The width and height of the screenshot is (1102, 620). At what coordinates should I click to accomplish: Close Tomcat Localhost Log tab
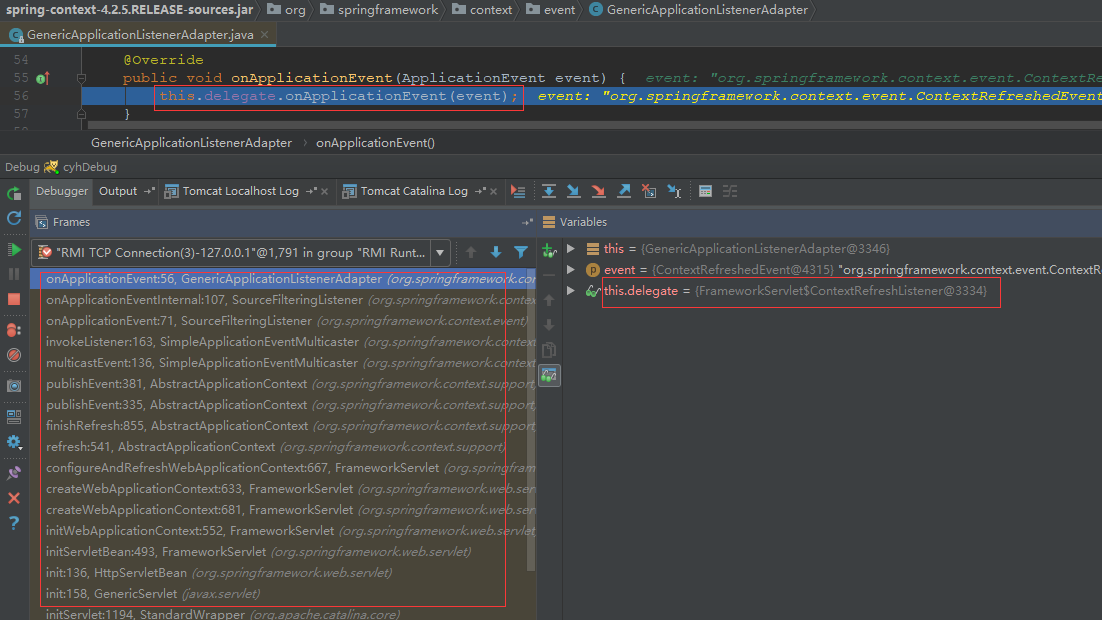tap(325, 191)
